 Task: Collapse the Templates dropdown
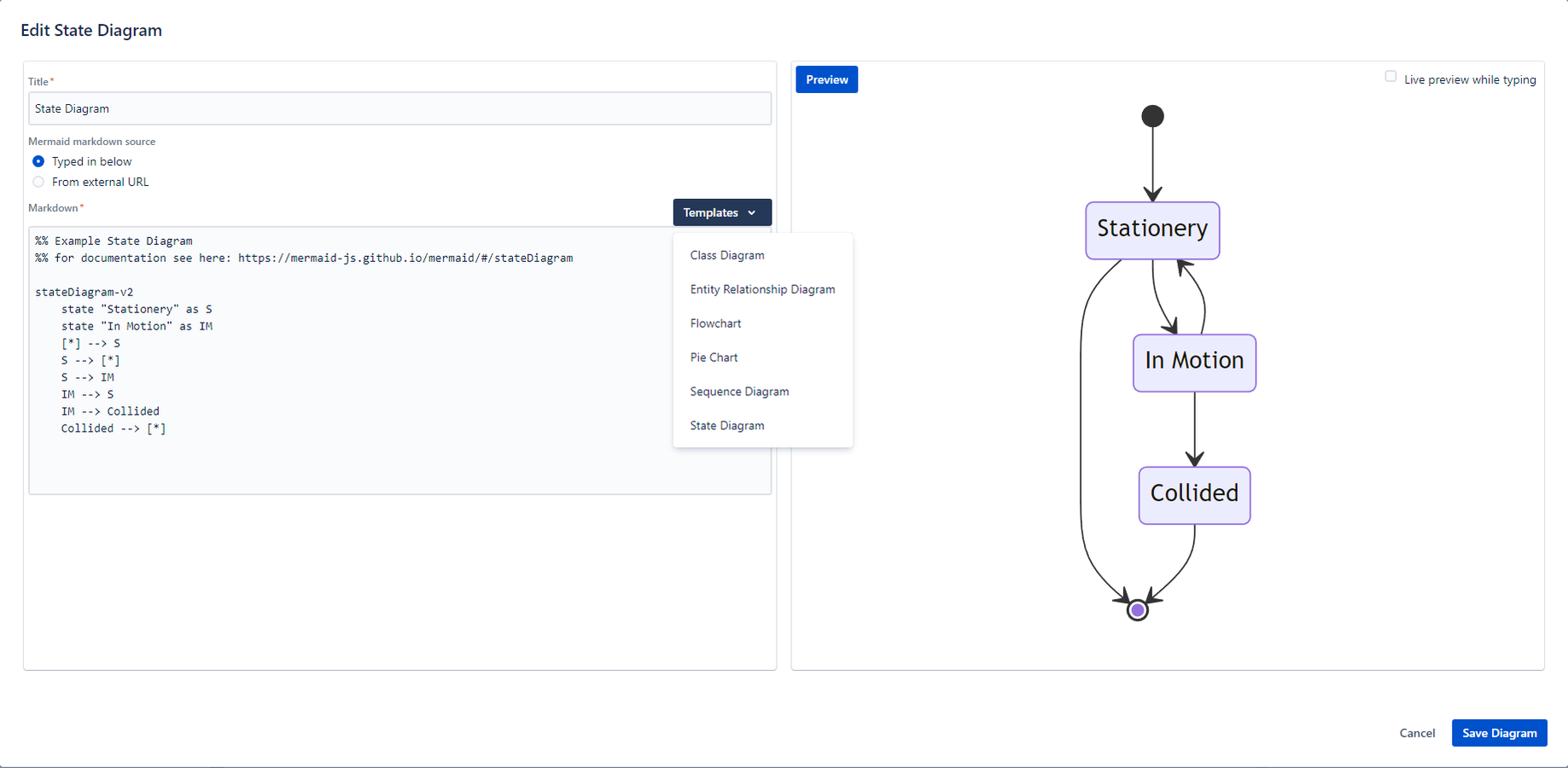pos(722,212)
